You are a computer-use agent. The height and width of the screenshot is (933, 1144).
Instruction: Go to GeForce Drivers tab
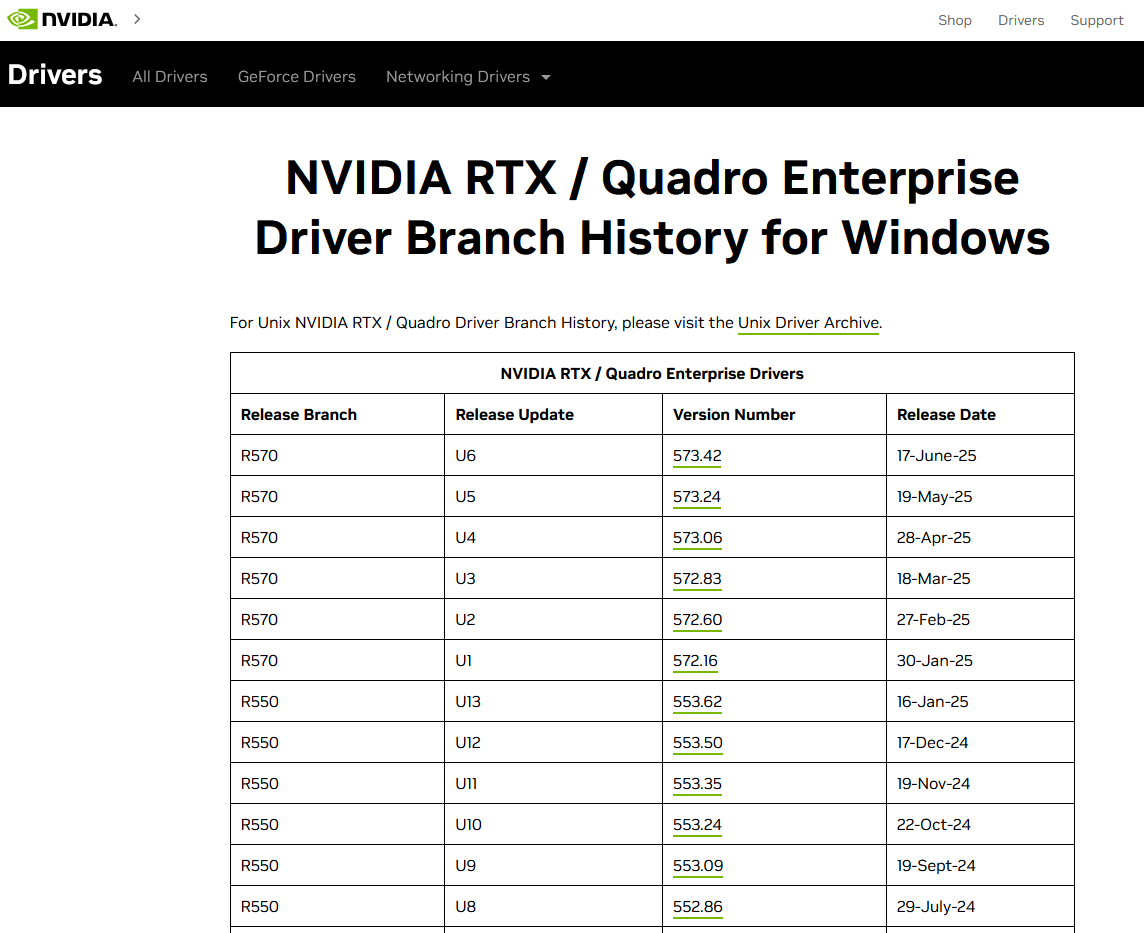(x=297, y=77)
